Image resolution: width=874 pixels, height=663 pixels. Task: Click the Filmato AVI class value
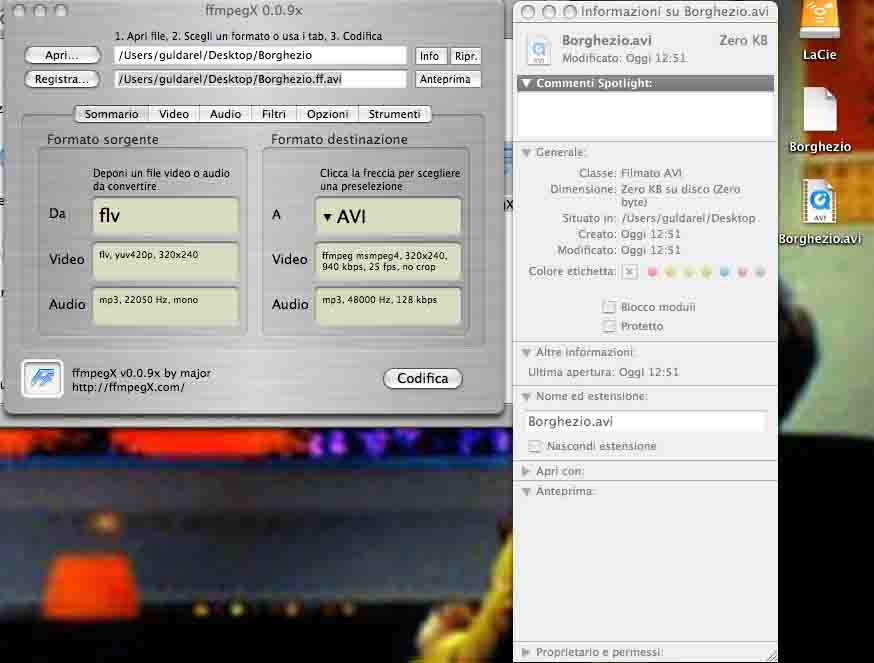(x=651, y=173)
